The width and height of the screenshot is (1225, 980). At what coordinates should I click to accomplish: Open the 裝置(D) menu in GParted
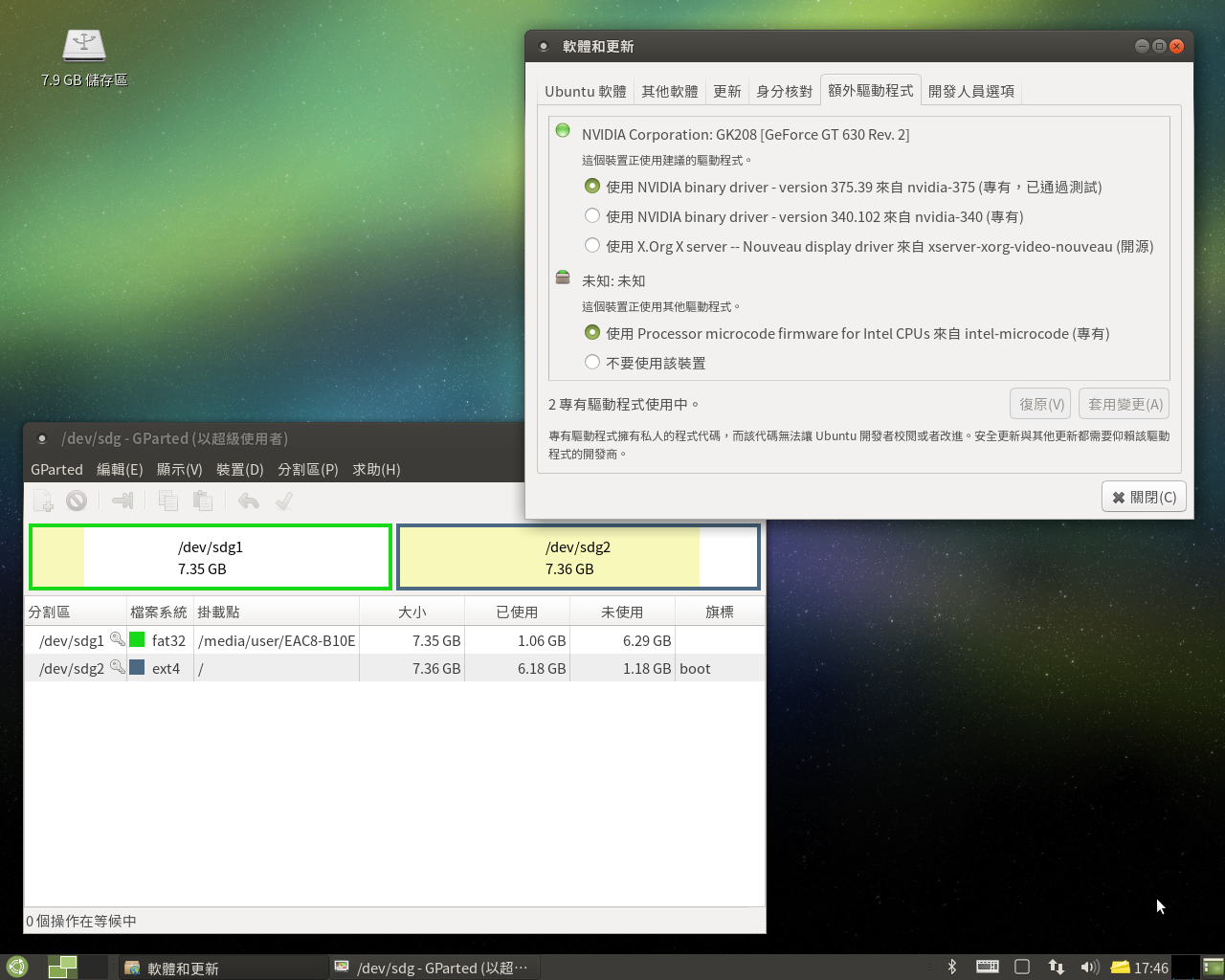pyautogui.click(x=240, y=469)
